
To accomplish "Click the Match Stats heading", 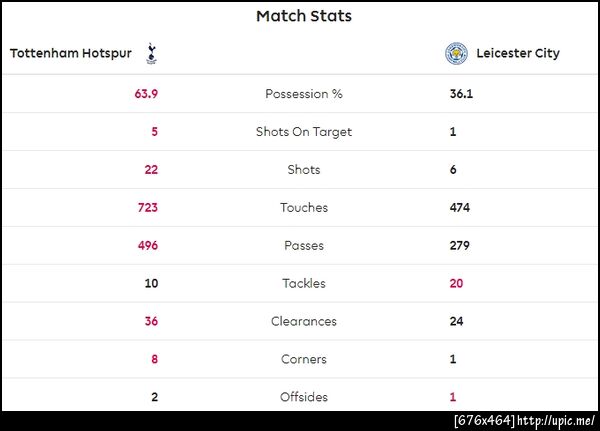I will pyautogui.click(x=304, y=16).
